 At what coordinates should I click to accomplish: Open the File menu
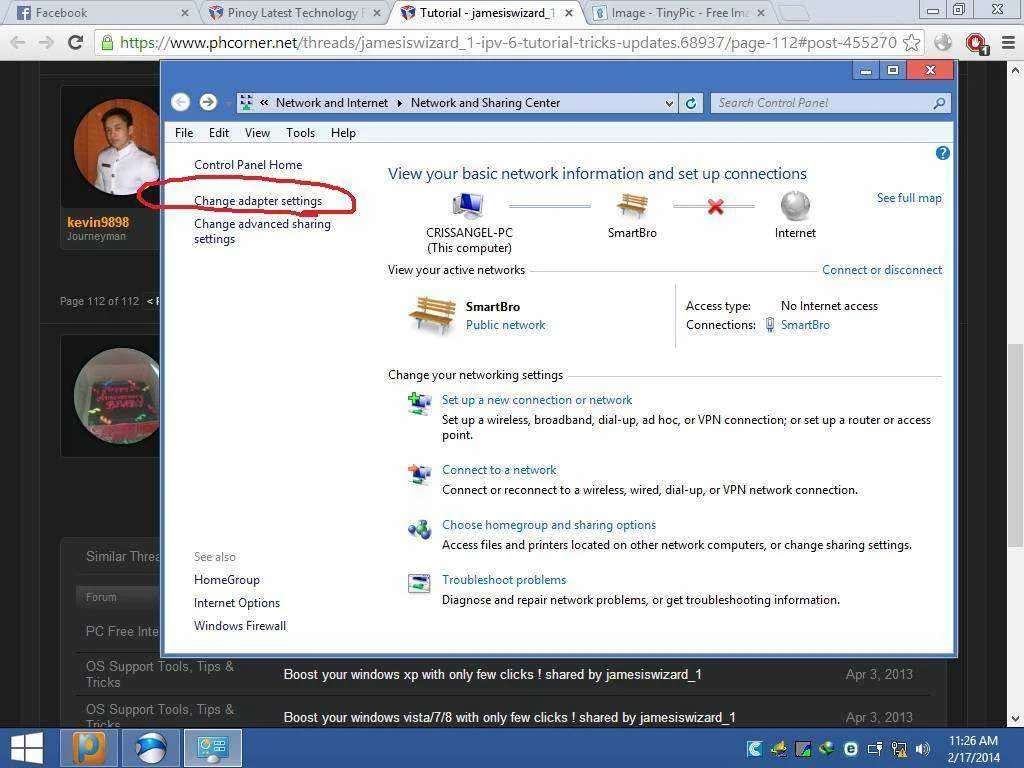[184, 133]
